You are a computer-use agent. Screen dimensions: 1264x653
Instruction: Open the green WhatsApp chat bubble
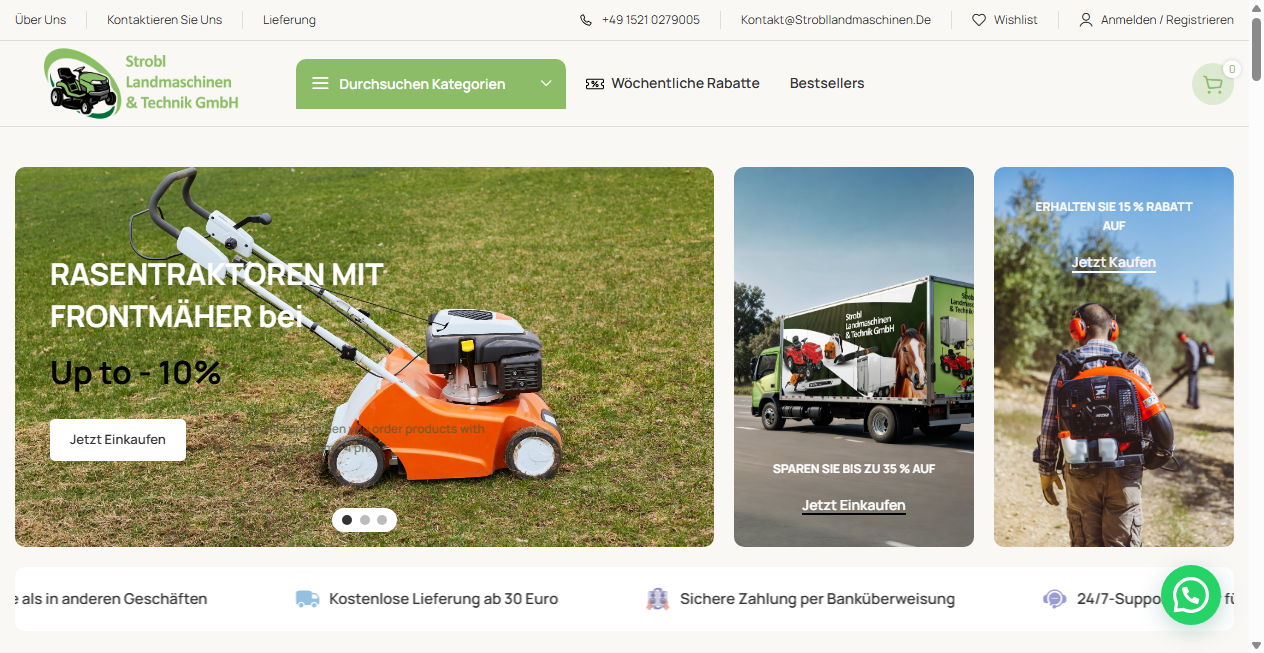point(1190,595)
